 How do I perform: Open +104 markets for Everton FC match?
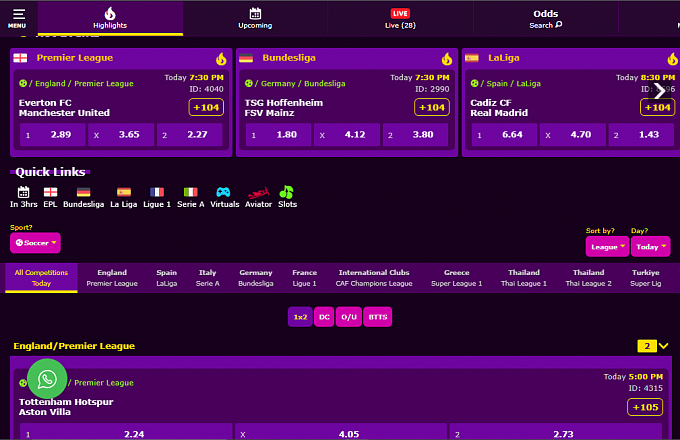[x=206, y=107]
